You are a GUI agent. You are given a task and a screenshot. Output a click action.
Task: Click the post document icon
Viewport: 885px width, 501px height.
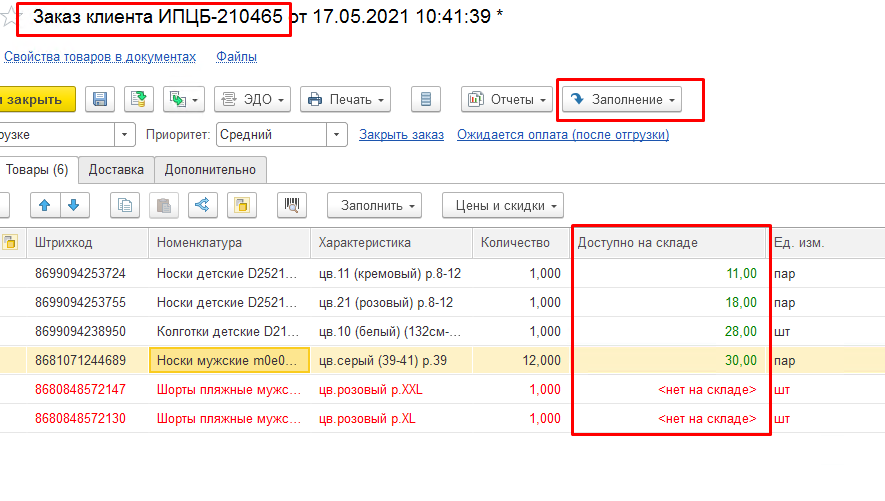[138, 99]
